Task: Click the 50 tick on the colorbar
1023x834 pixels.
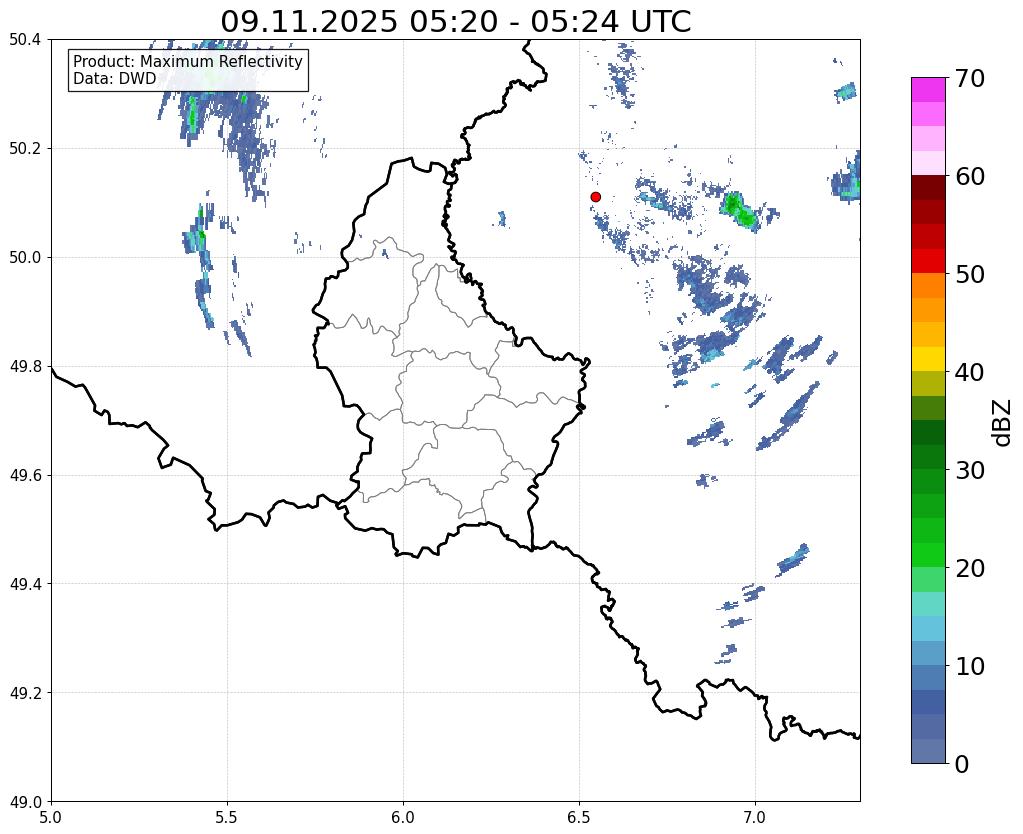Action: pyautogui.click(x=970, y=274)
